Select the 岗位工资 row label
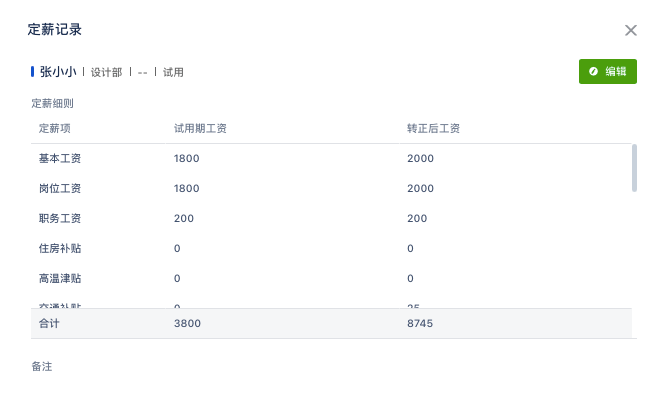Viewport: 670px width, 393px height. (x=60, y=188)
